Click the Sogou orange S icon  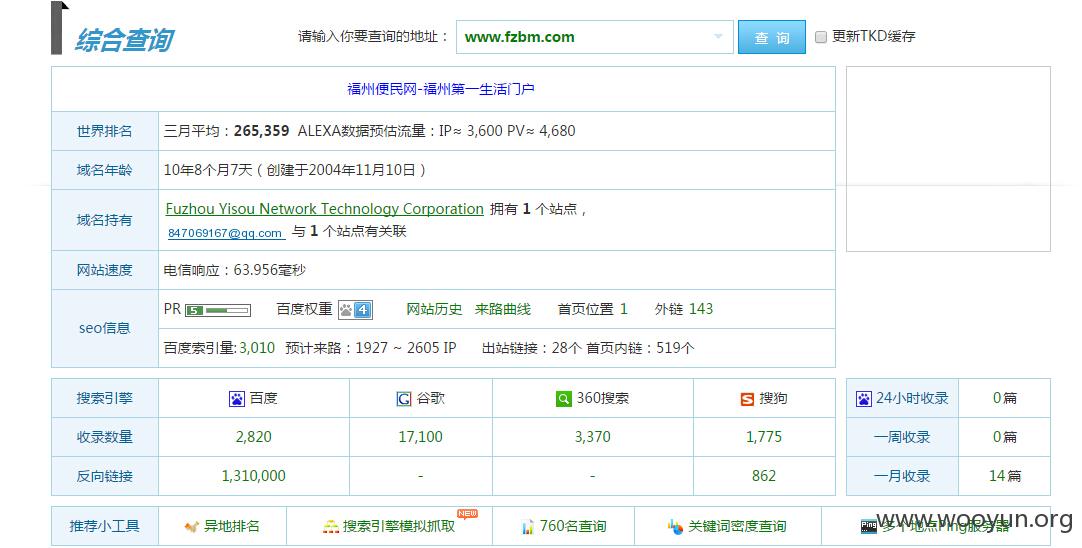[x=747, y=399]
